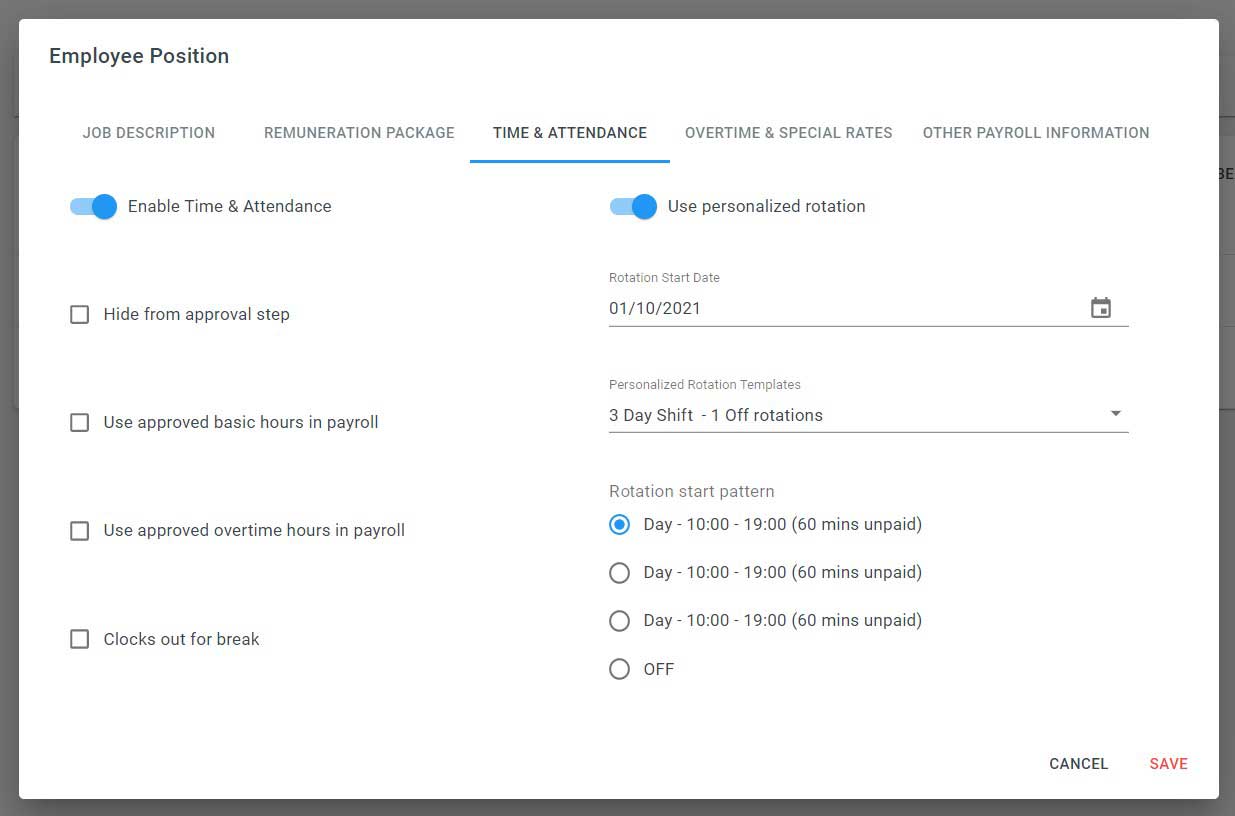Cancel the Employee Position dialog
This screenshot has height=816, width=1235.
(1079, 764)
